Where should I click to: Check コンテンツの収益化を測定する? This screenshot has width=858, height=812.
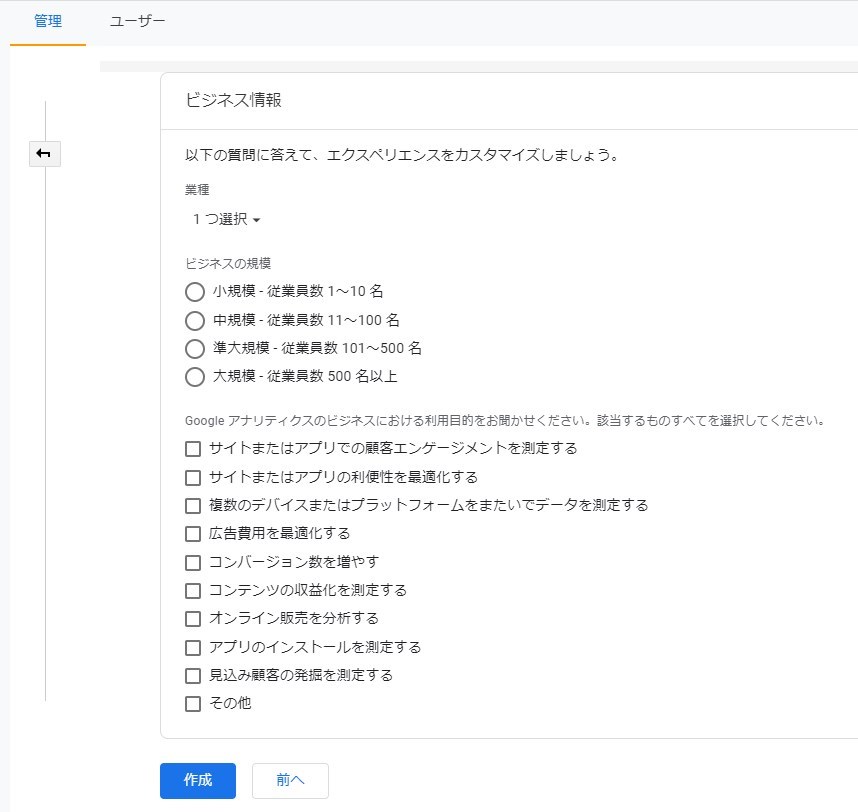pos(192,590)
